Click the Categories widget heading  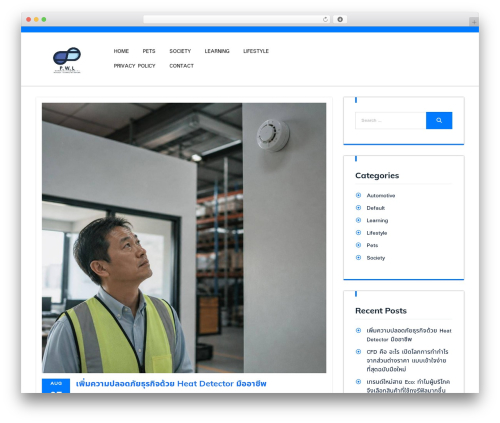pos(377,175)
